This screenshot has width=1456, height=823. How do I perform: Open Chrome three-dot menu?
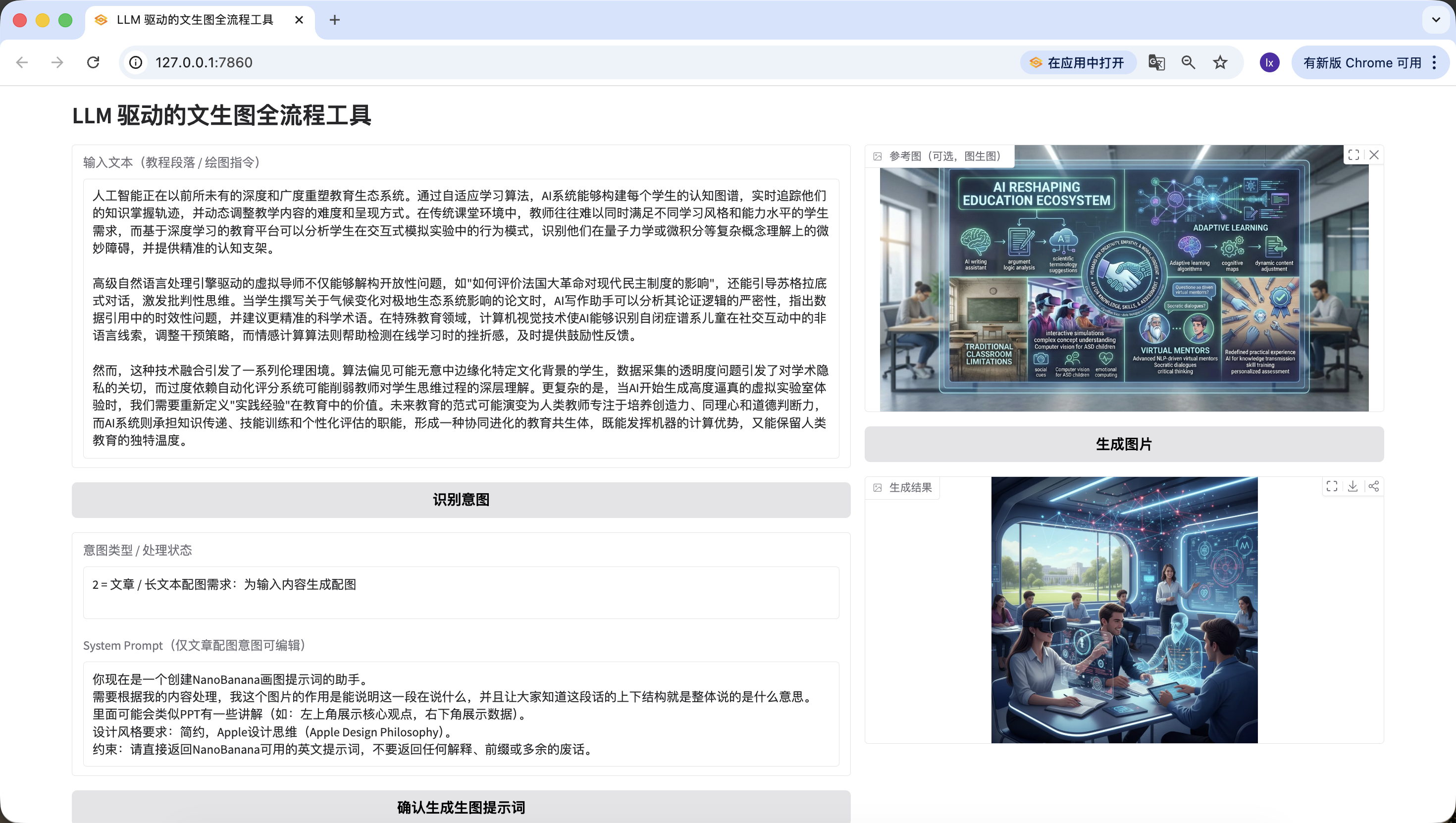click(1435, 63)
